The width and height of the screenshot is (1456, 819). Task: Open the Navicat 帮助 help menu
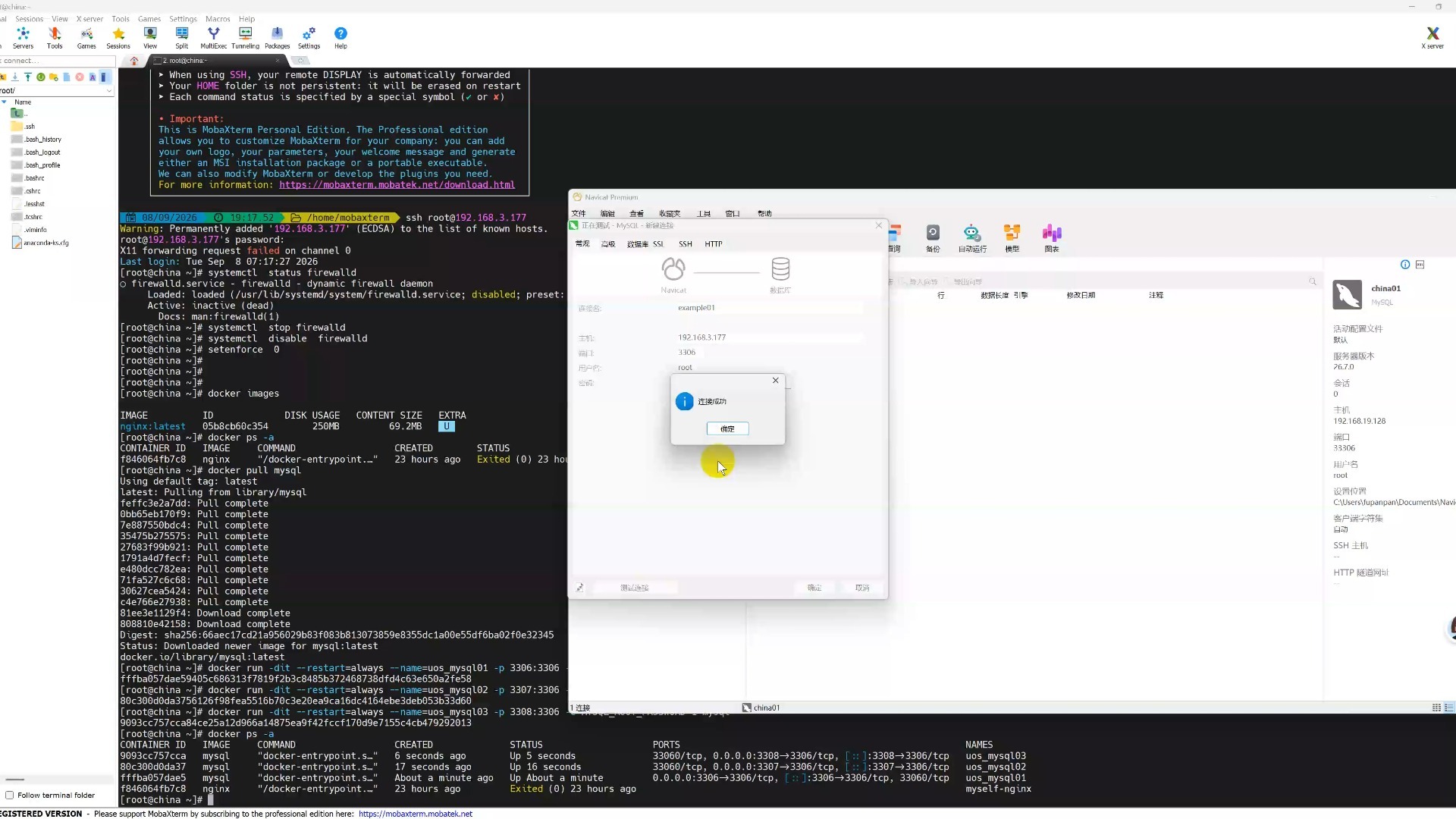(765, 214)
